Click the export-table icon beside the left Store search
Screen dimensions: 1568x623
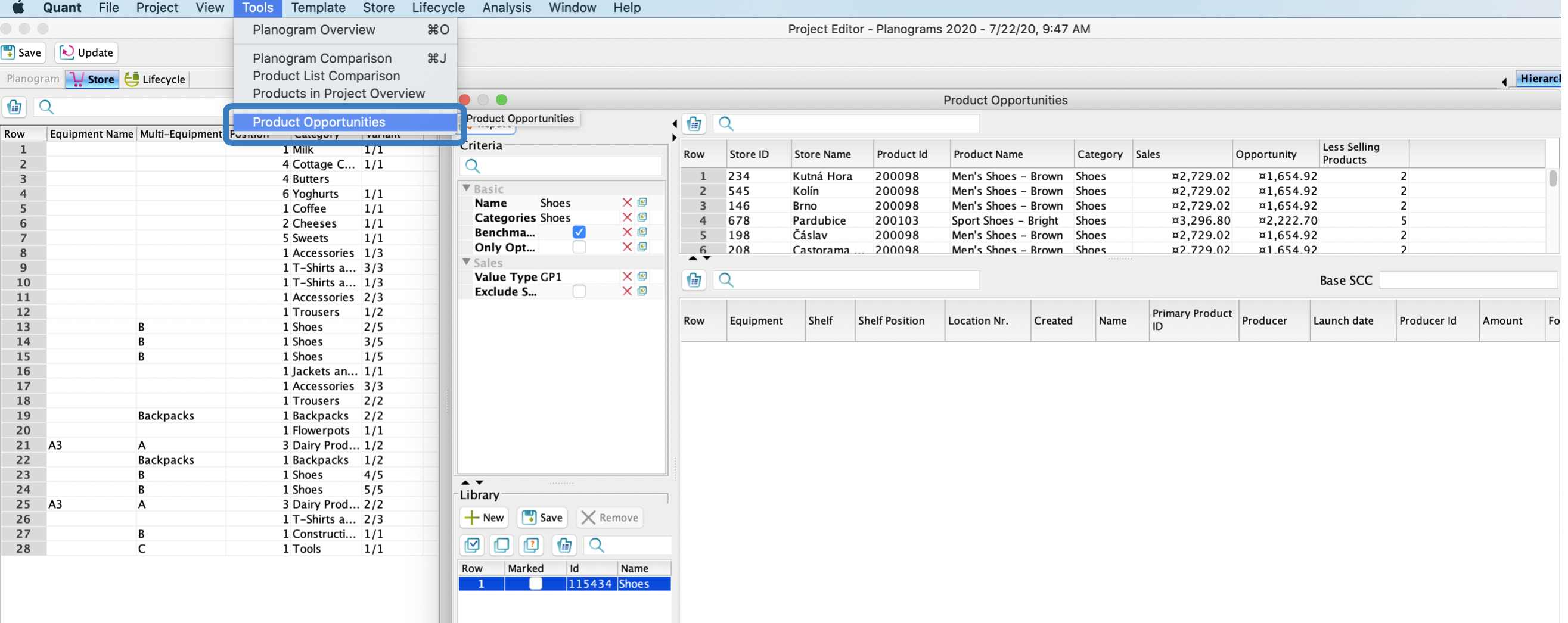15,107
